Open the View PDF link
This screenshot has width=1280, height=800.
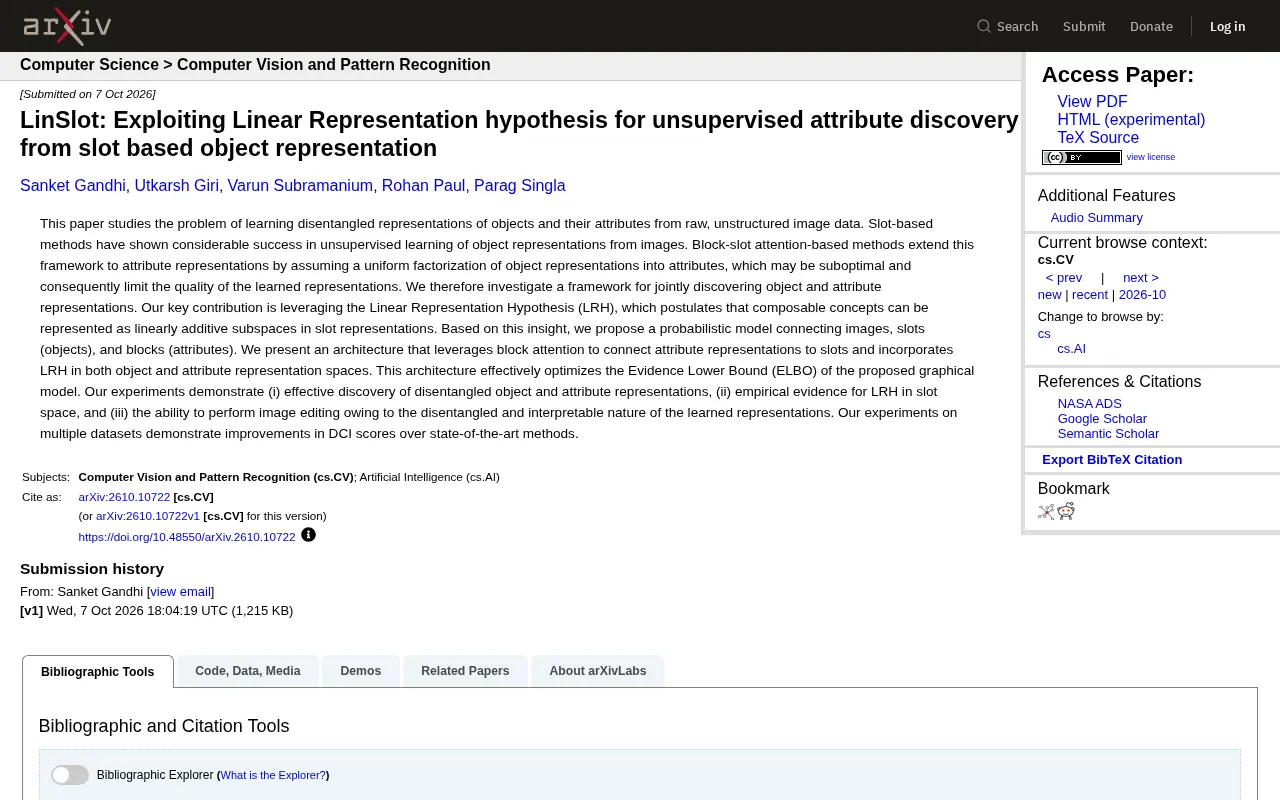tap(1092, 102)
